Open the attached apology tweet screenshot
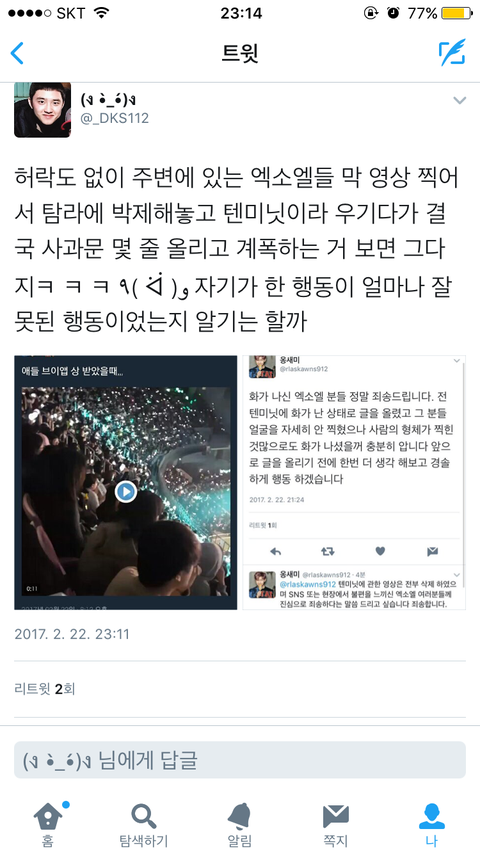Screen dimensions: 480x854 click(x=354, y=482)
